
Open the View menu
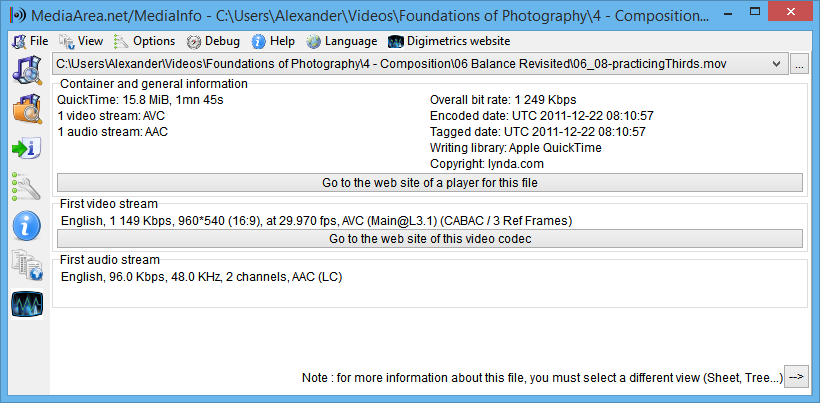pos(81,41)
